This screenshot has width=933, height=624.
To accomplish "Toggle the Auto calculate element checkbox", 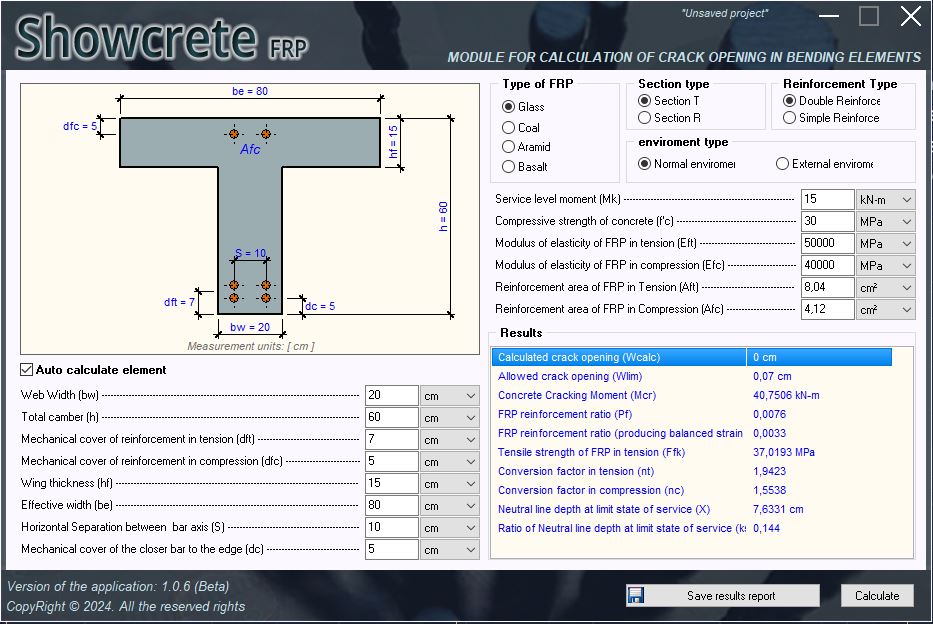I will [25, 370].
